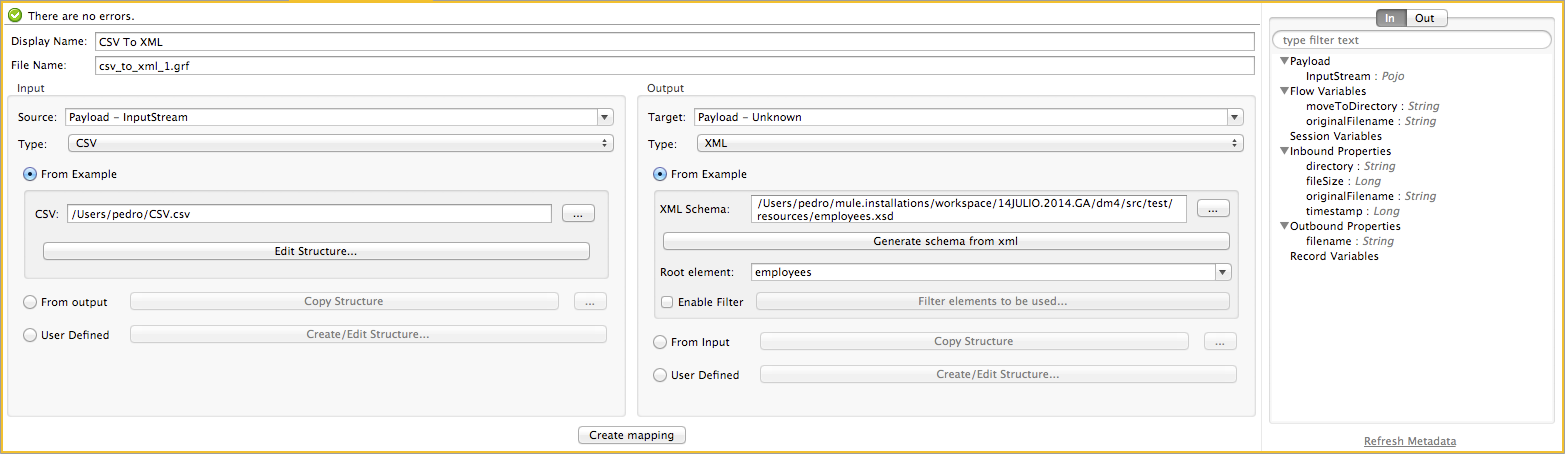Image resolution: width=1565 pixels, height=454 pixels.
Task: Switch to the In tab
Action: (x=1391, y=18)
